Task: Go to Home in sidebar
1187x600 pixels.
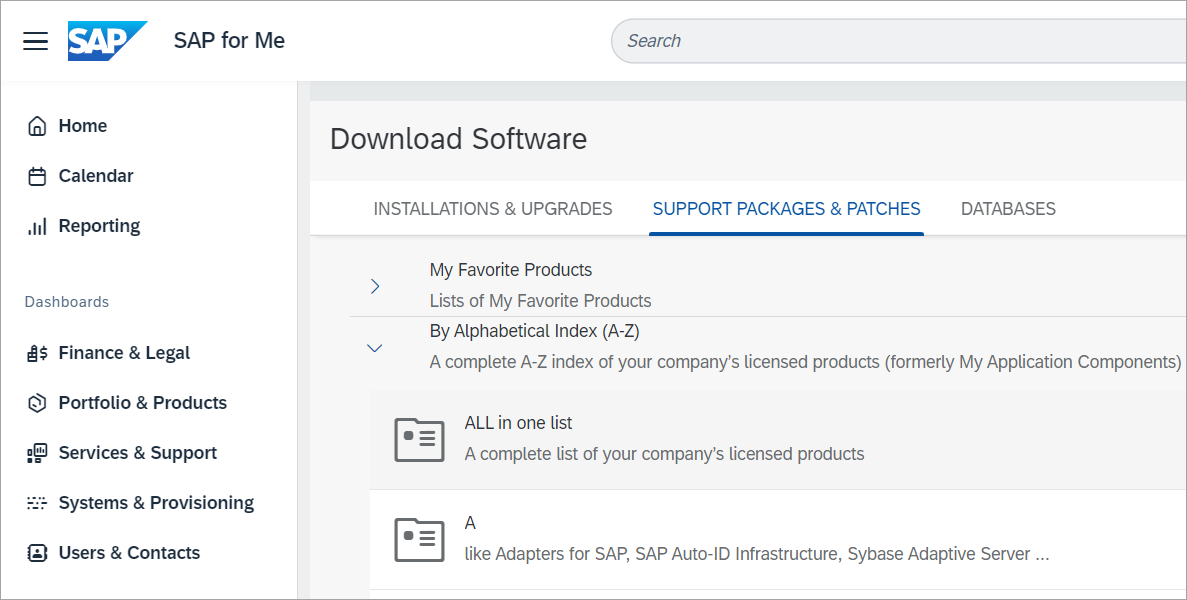Action: click(x=83, y=126)
